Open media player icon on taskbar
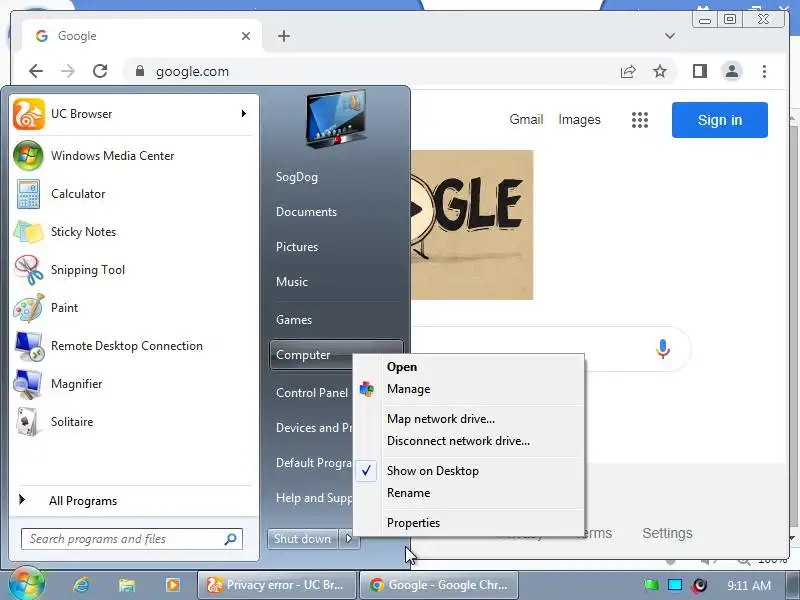The height and width of the screenshot is (600, 800). pos(172,585)
